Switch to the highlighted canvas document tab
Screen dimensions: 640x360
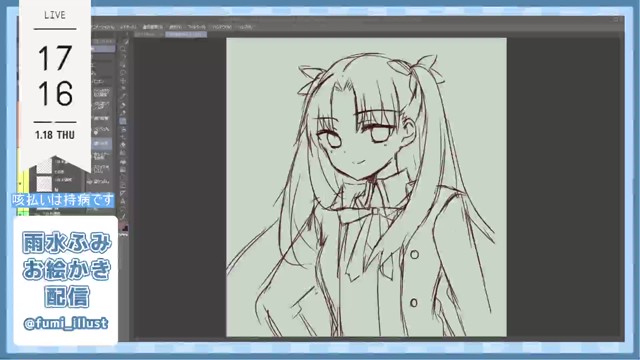click(x=186, y=35)
